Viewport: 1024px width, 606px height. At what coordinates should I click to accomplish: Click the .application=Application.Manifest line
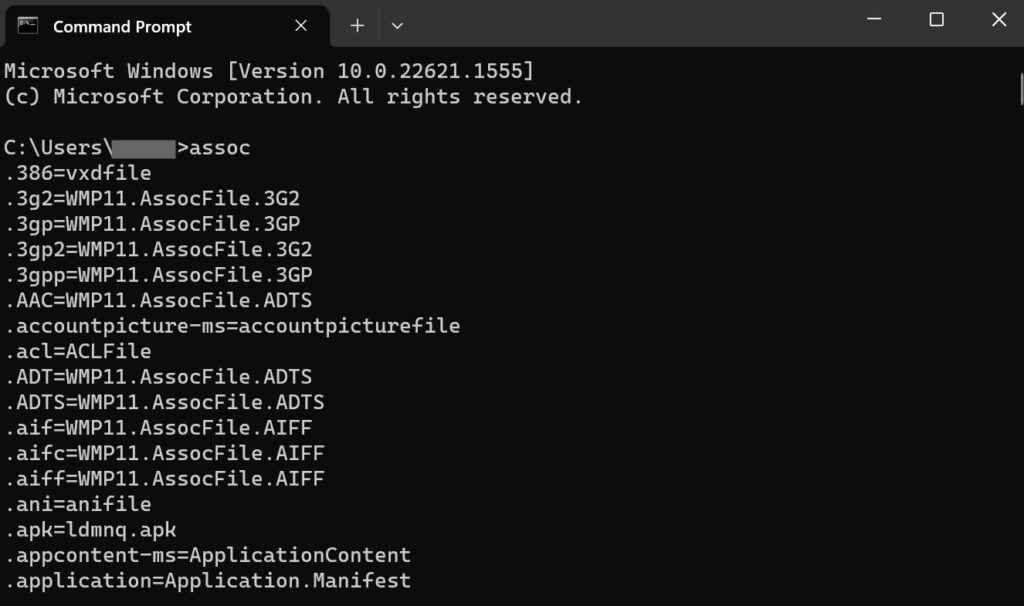coord(207,580)
